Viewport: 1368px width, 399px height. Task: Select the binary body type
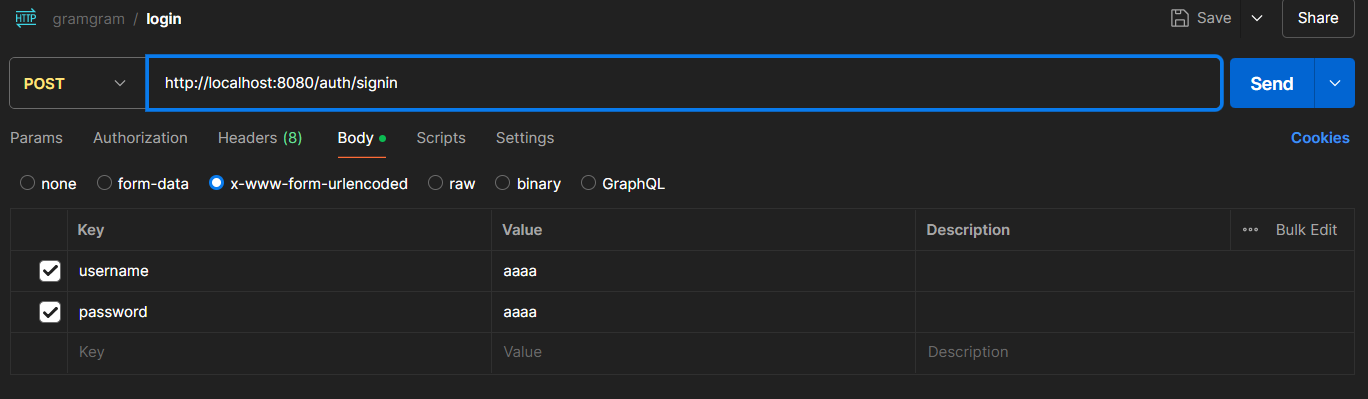(x=528, y=184)
